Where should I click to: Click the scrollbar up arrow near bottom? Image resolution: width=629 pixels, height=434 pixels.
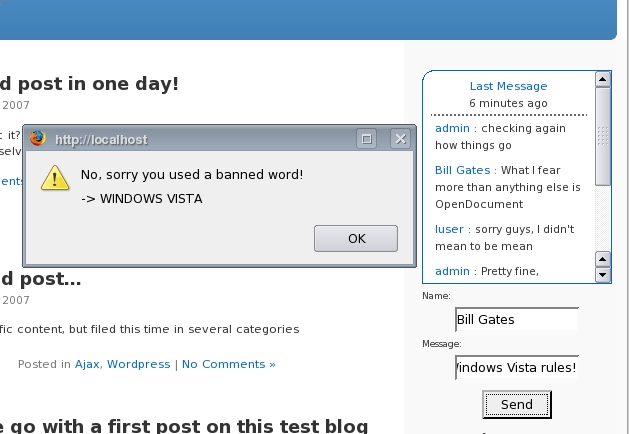pyautogui.click(x=603, y=258)
